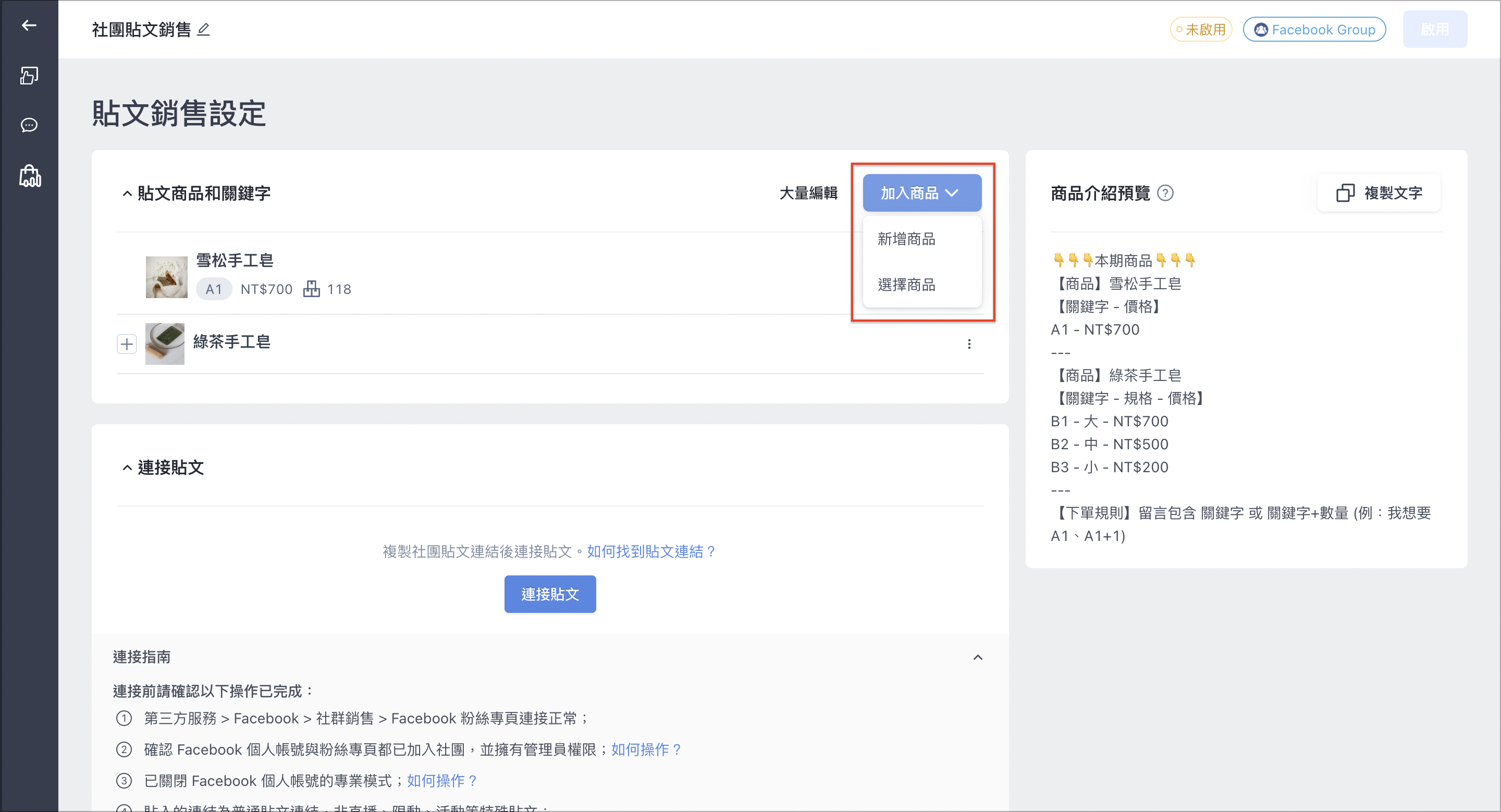Collapse the 連接指南 panel chevron
The width and height of the screenshot is (1501, 812).
(x=978, y=658)
